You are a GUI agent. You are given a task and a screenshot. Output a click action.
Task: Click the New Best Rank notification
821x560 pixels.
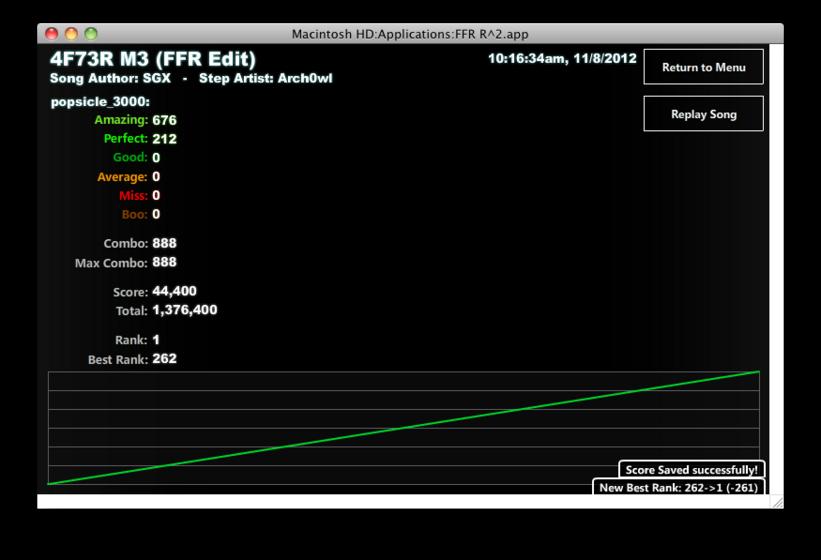(x=679, y=487)
